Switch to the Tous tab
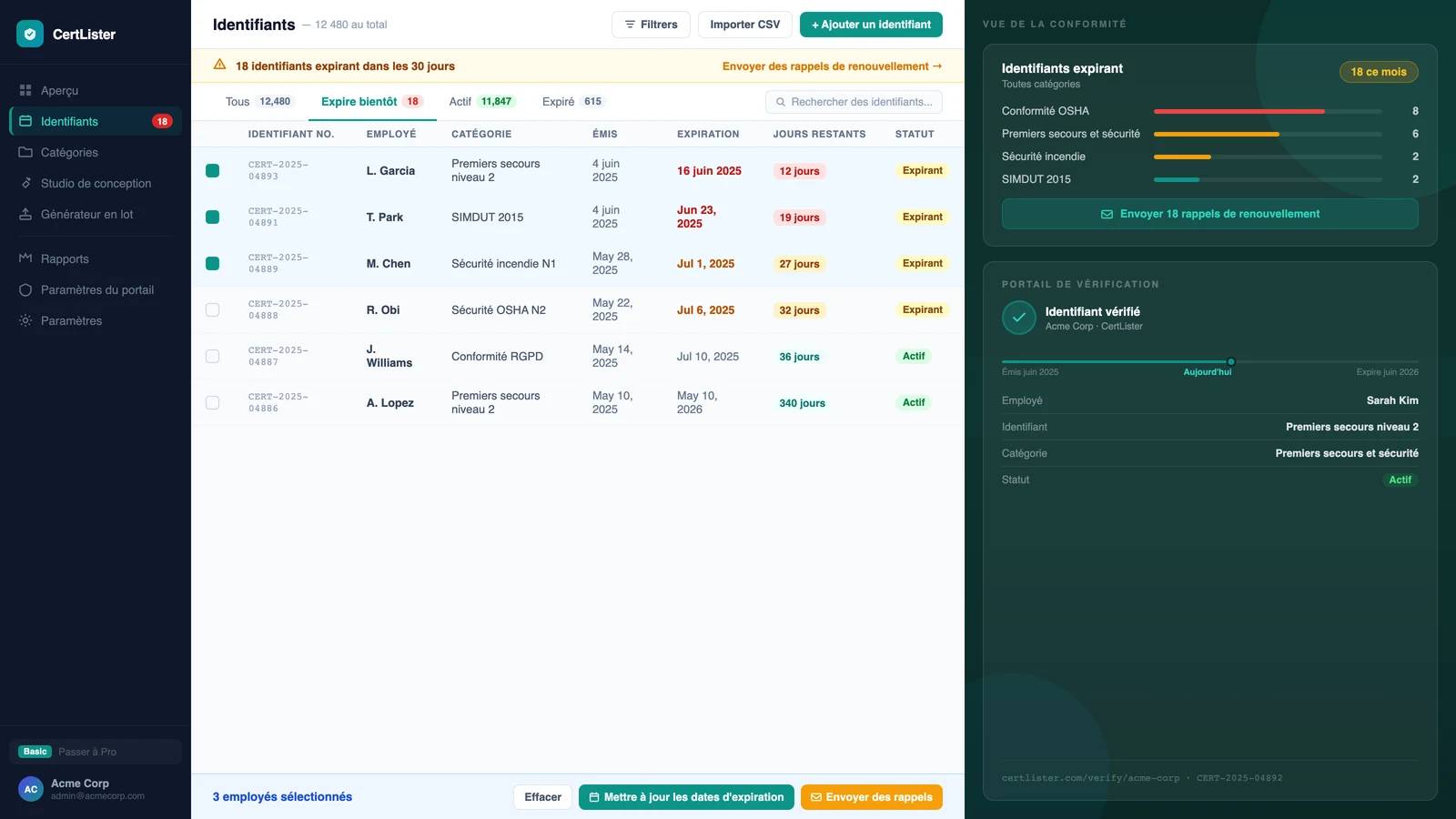The image size is (1456, 819). [x=258, y=102]
